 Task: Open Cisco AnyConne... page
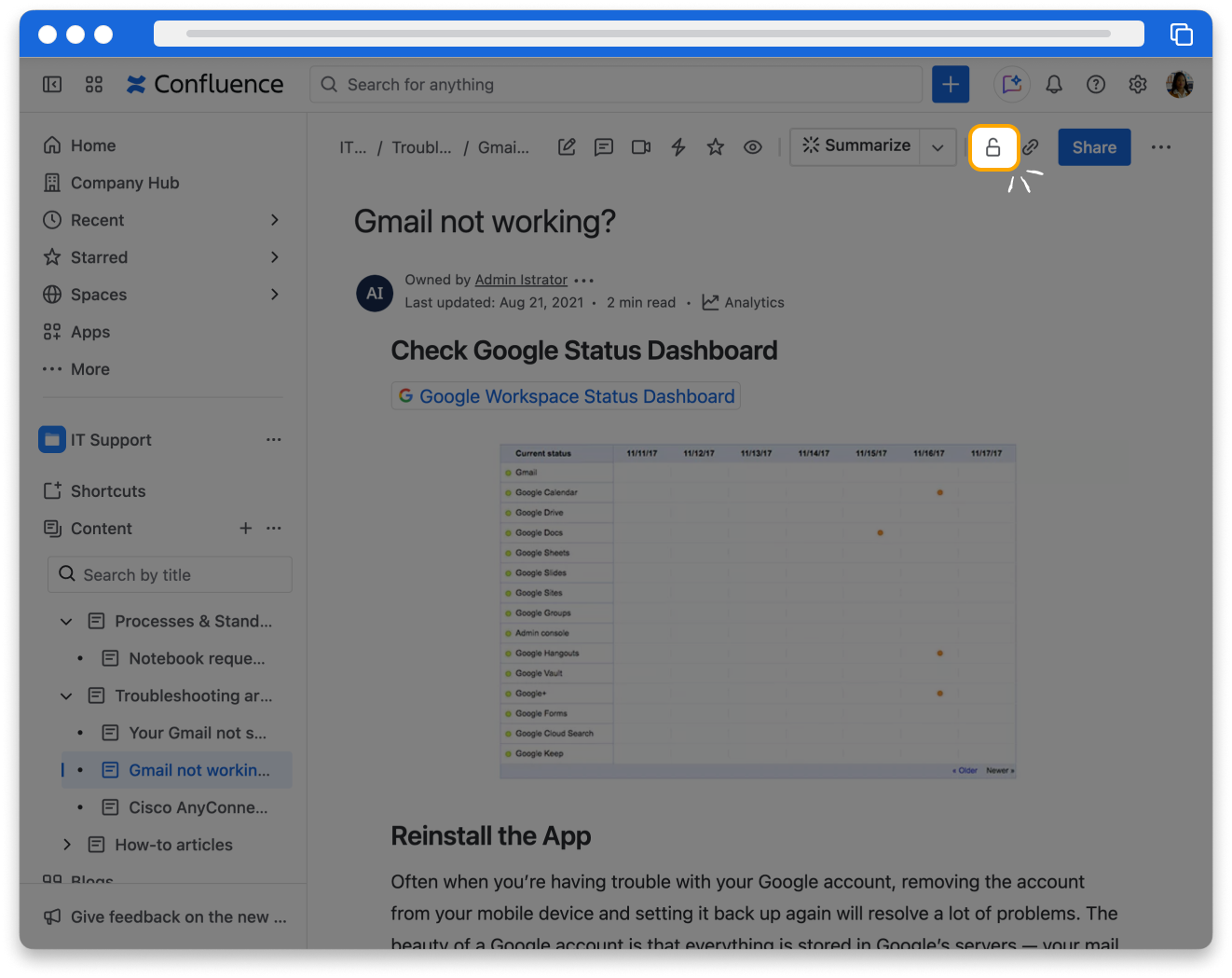click(x=198, y=808)
